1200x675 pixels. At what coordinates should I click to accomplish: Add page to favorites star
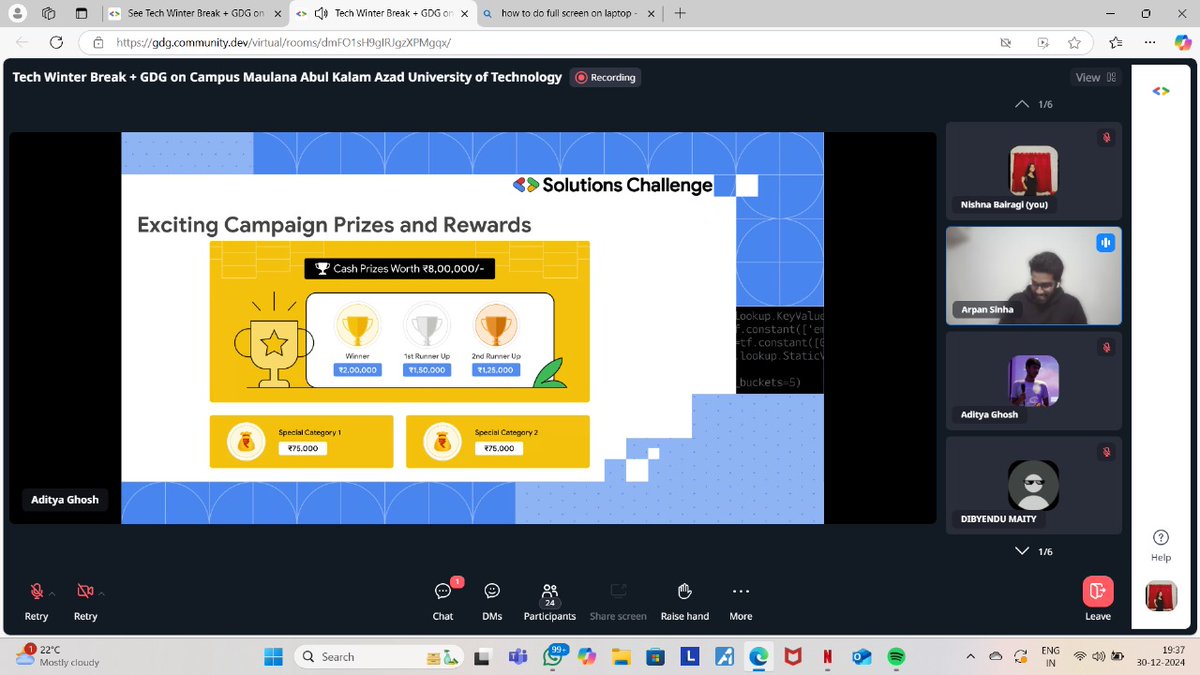point(1074,43)
